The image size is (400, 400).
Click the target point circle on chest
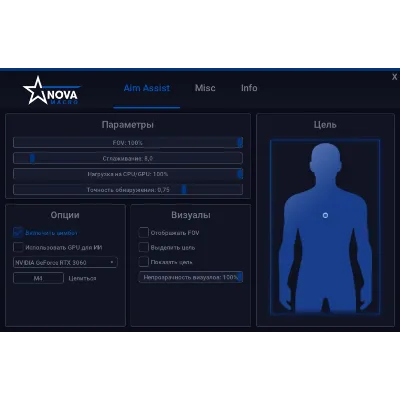coord(325,215)
